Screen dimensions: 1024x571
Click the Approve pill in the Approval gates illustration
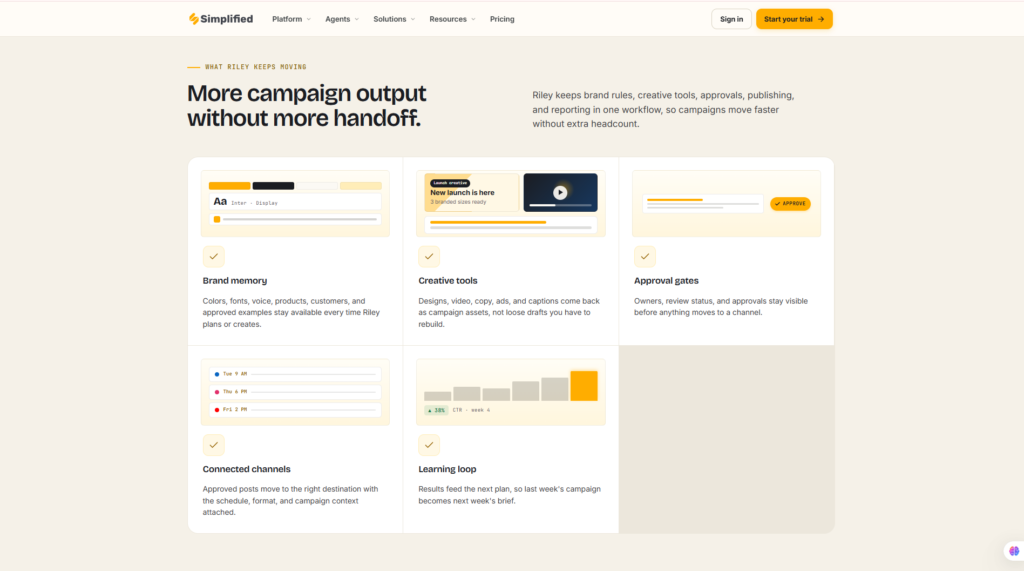coord(790,204)
